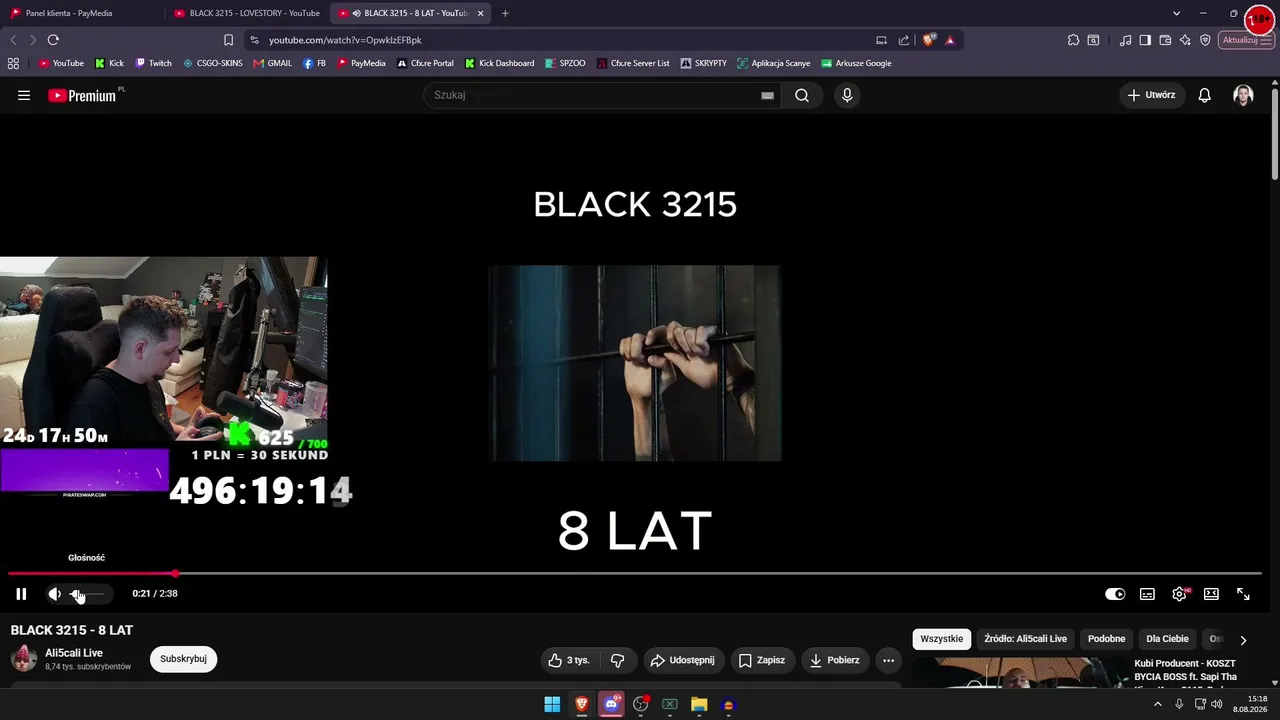Show hidden system tray icons
The width and height of the screenshot is (1280, 720).
(x=1158, y=704)
